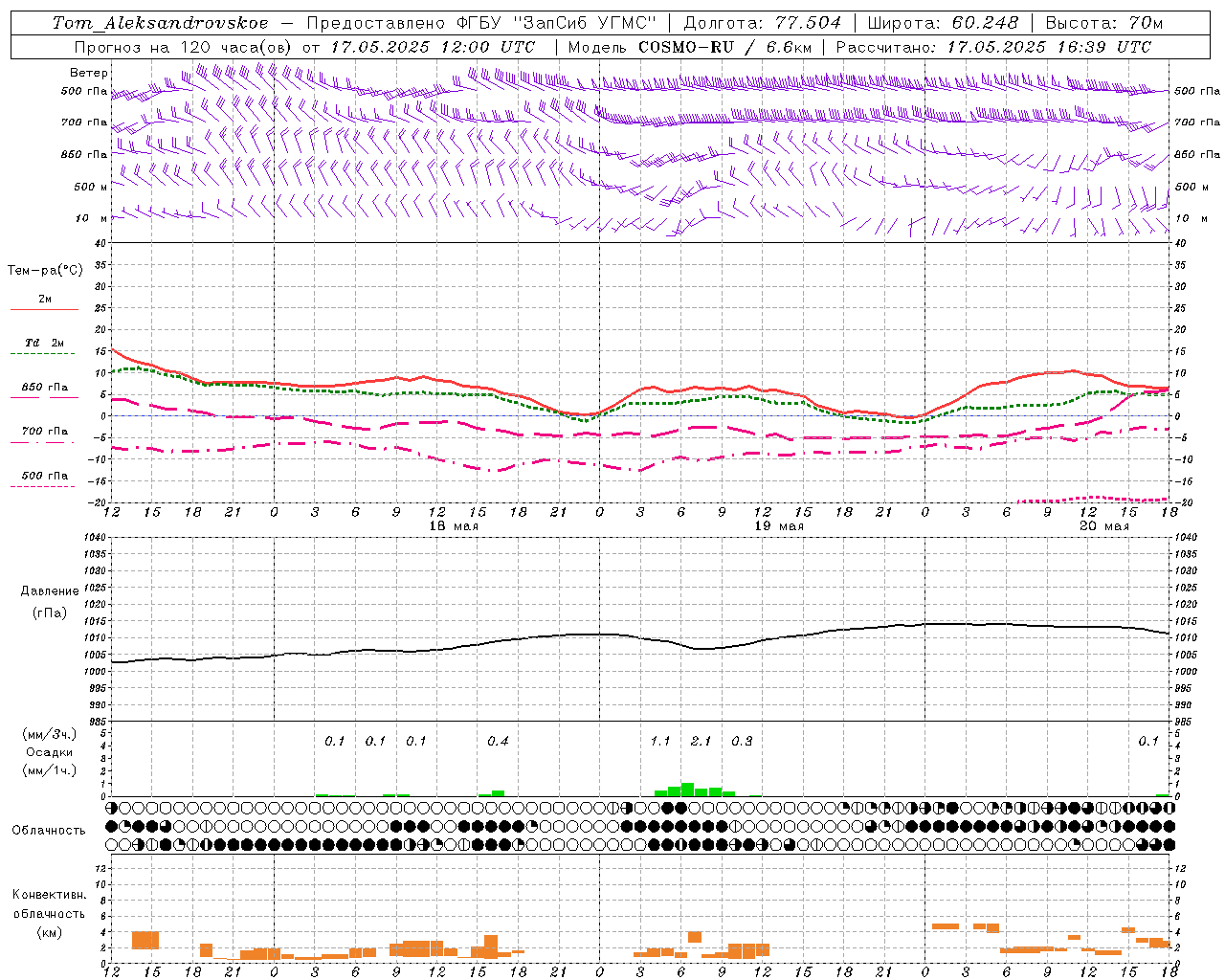Click the Прогноз на 120 часа(ов) text
This screenshot has height=980, width=1225.
[x=184, y=47]
